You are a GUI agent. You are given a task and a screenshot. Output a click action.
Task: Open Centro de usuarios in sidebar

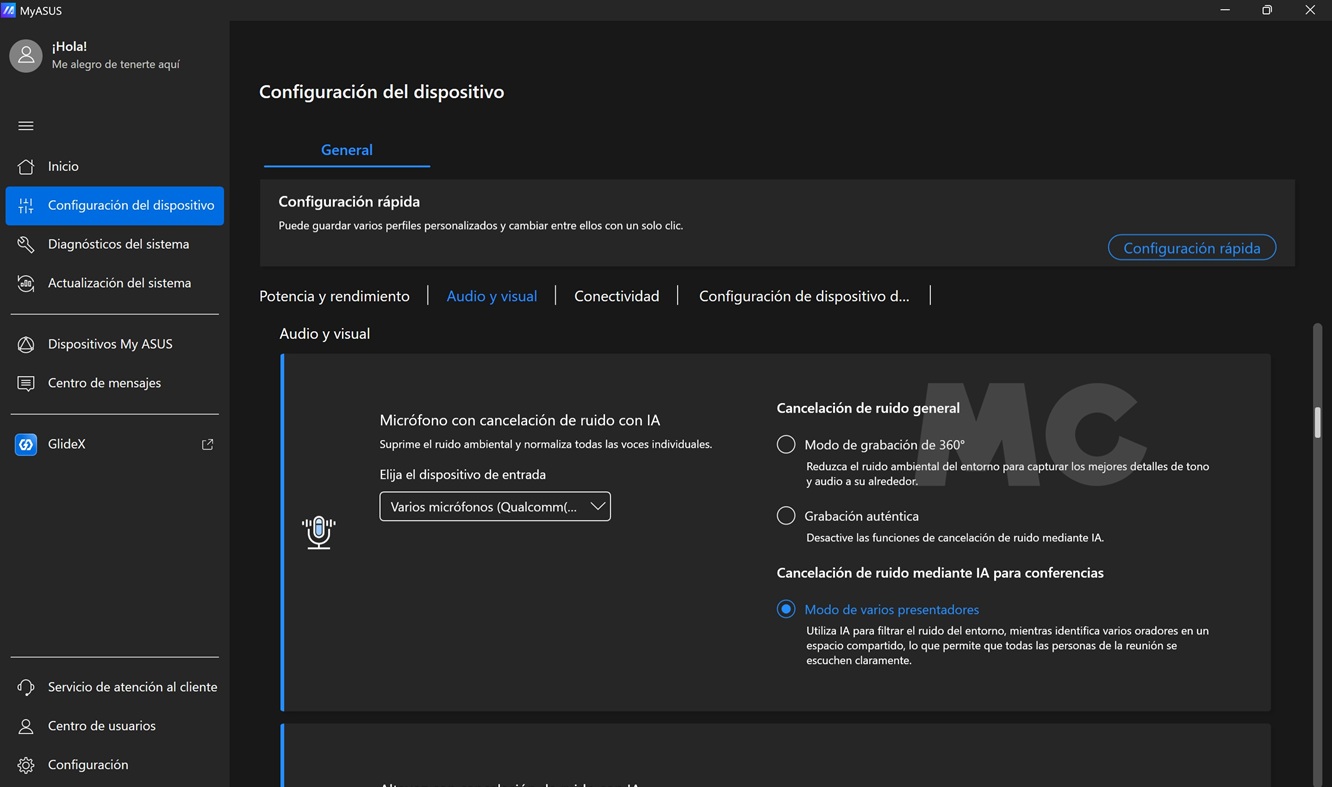[102, 726]
